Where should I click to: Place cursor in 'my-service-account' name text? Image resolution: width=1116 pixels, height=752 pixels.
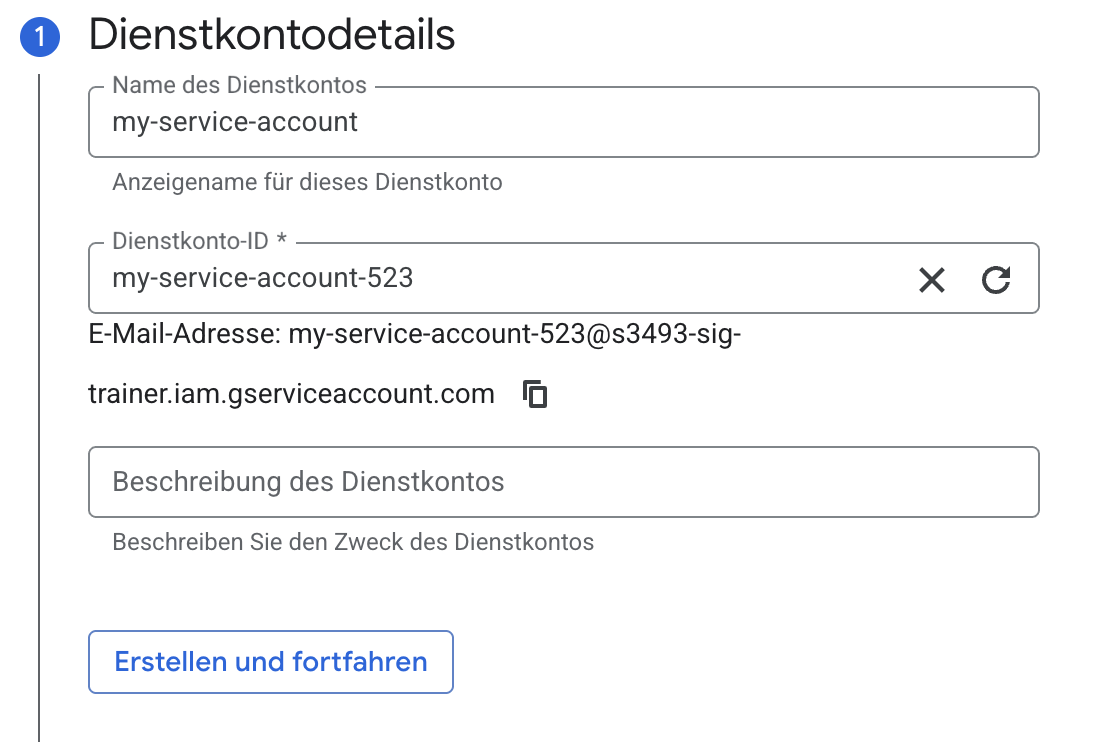coord(235,123)
